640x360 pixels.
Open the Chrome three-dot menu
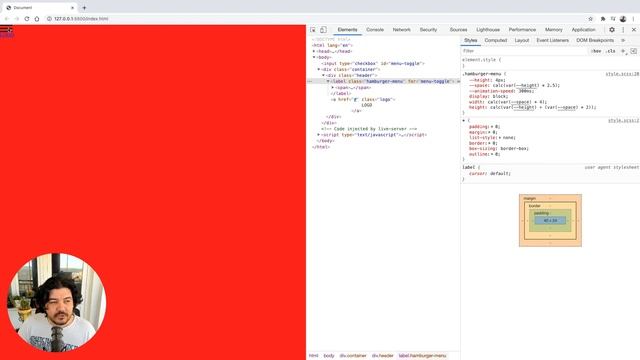(633, 19)
